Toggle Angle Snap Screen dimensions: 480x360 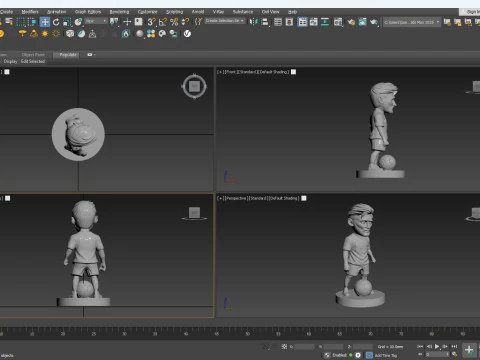tap(163, 22)
